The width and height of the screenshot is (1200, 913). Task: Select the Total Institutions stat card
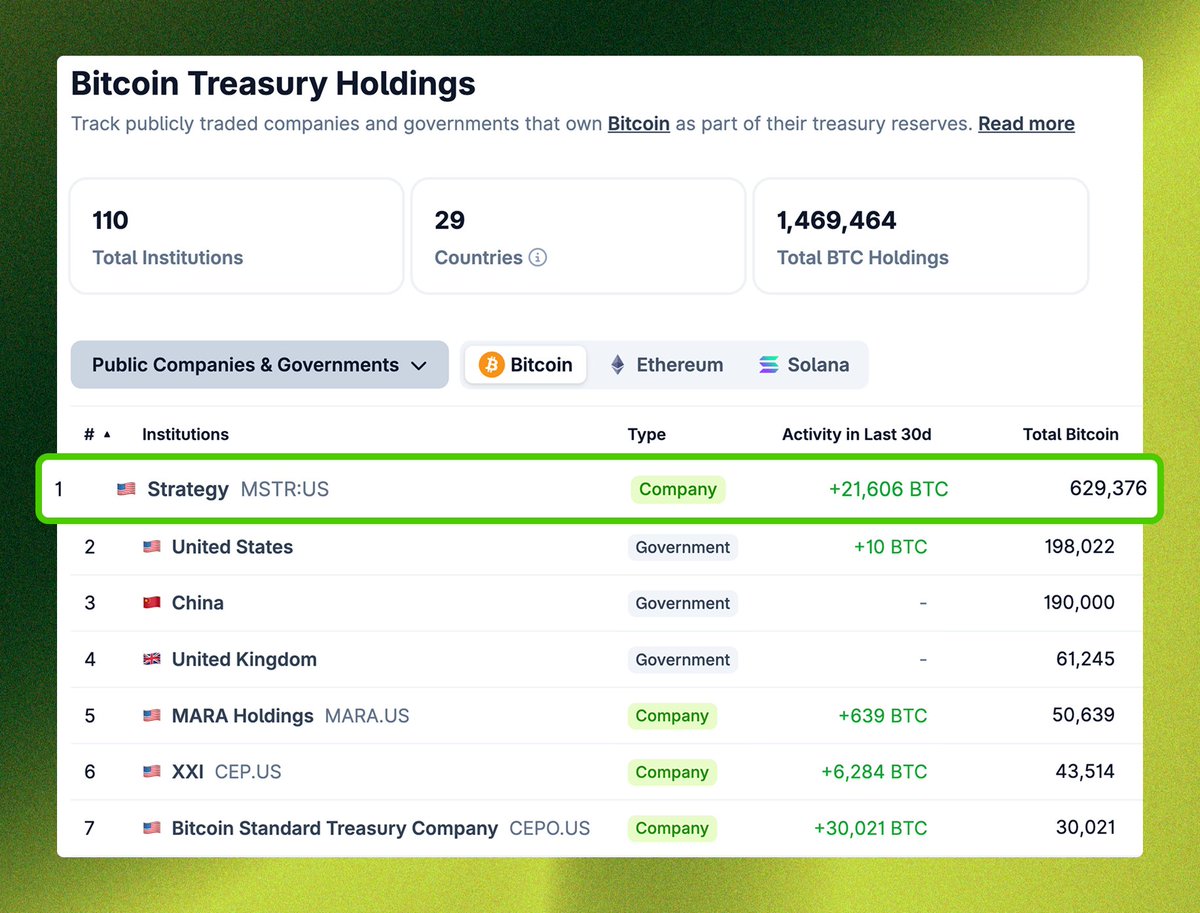[x=236, y=237]
